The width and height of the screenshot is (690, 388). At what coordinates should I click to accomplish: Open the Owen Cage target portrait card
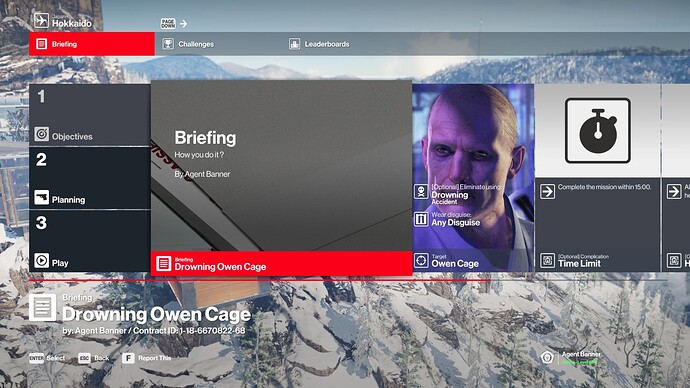(473, 178)
